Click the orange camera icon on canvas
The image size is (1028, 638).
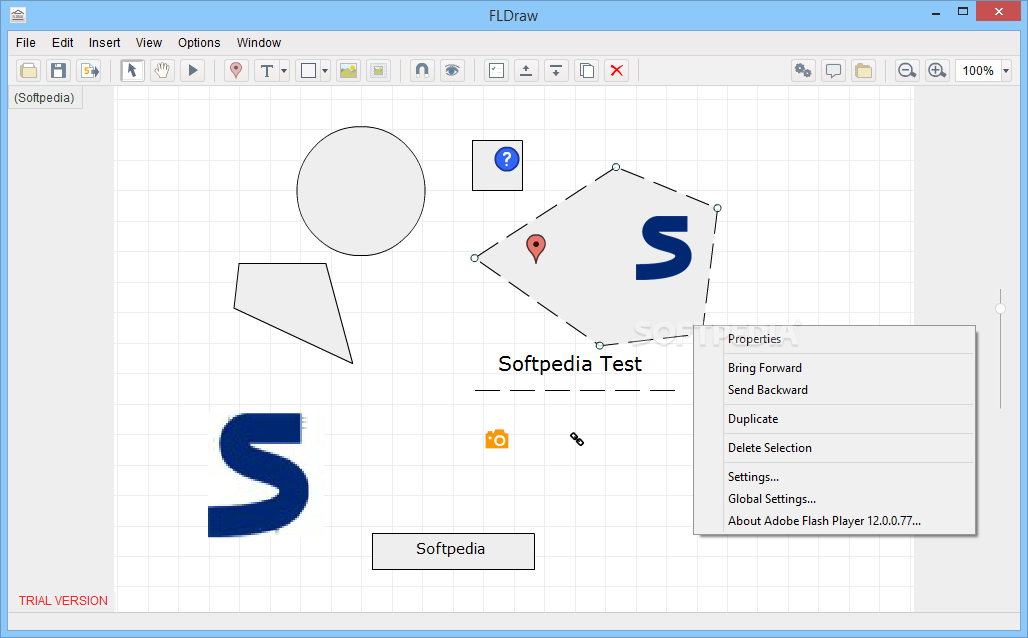point(497,439)
